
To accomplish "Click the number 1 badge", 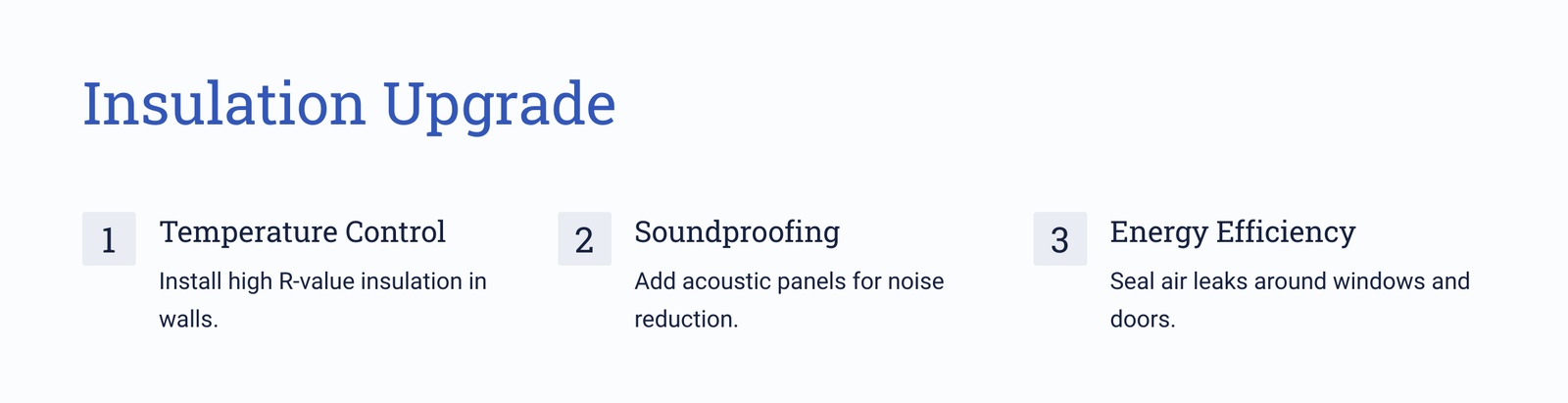I will pyautogui.click(x=109, y=238).
